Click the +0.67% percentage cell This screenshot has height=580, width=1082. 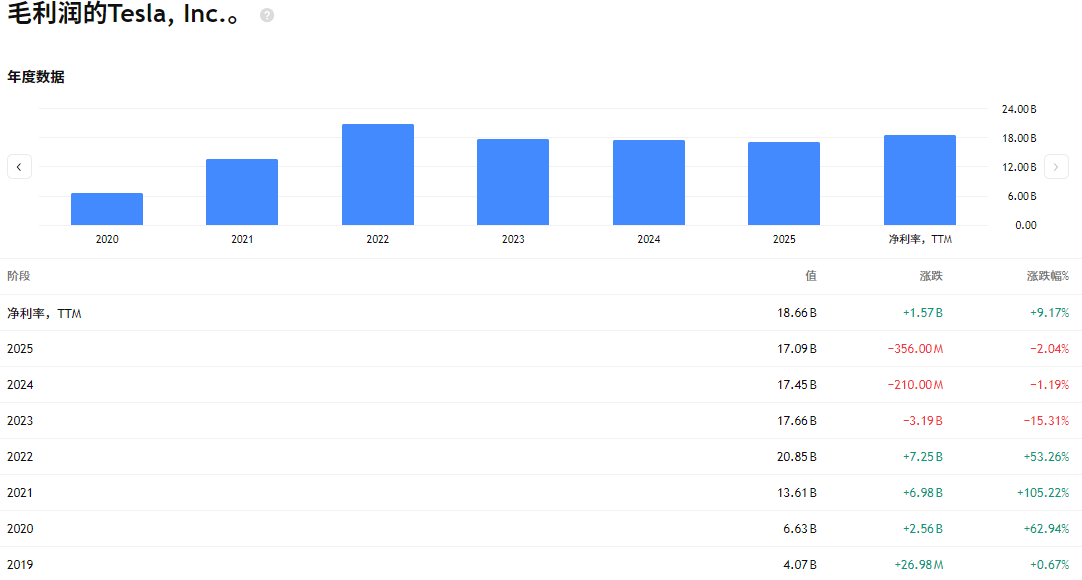coord(1050,564)
